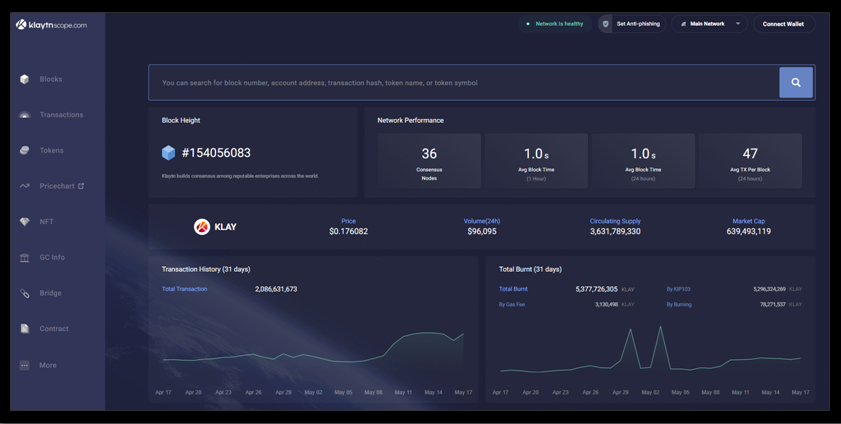
Task: Expand the More menu item
Action: pyautogui.click(x=48, y=365)
